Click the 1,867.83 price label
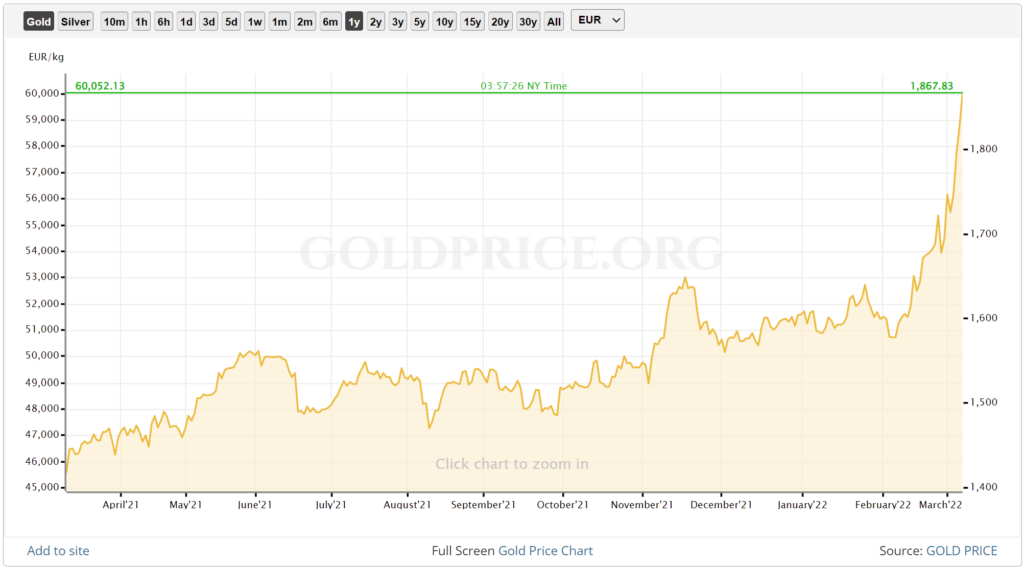Image resolution: width=1024 pixels, height=569 pixels. point(931,86)
